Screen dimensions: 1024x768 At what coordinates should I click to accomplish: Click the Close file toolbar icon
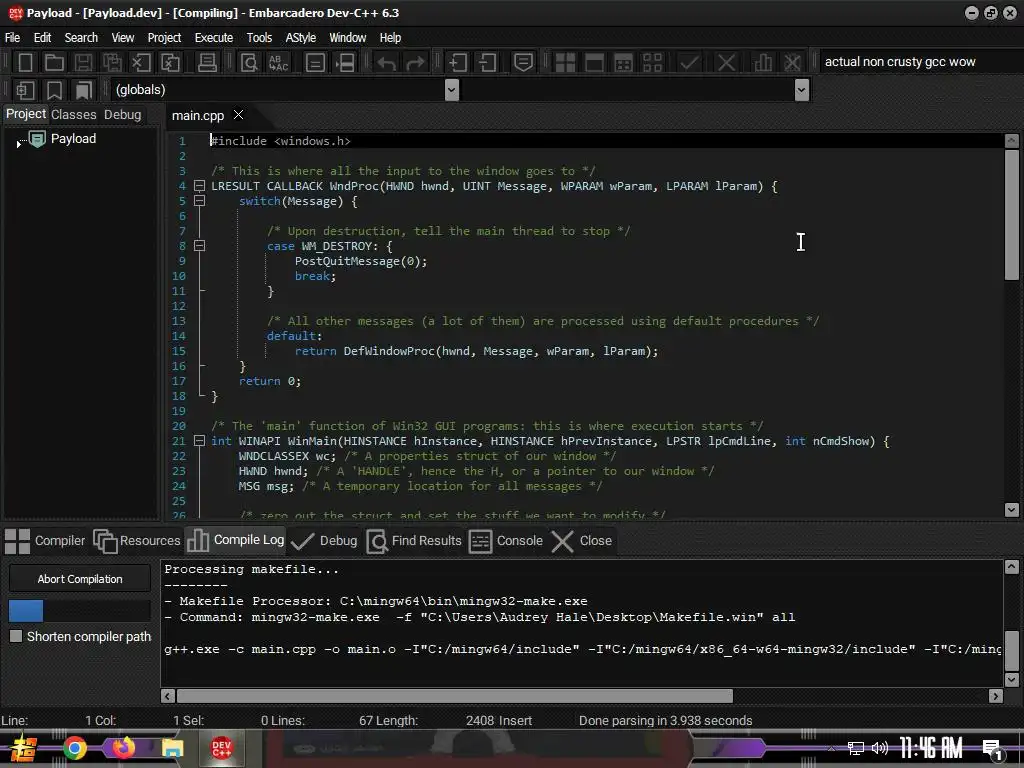tap(141, 62)
